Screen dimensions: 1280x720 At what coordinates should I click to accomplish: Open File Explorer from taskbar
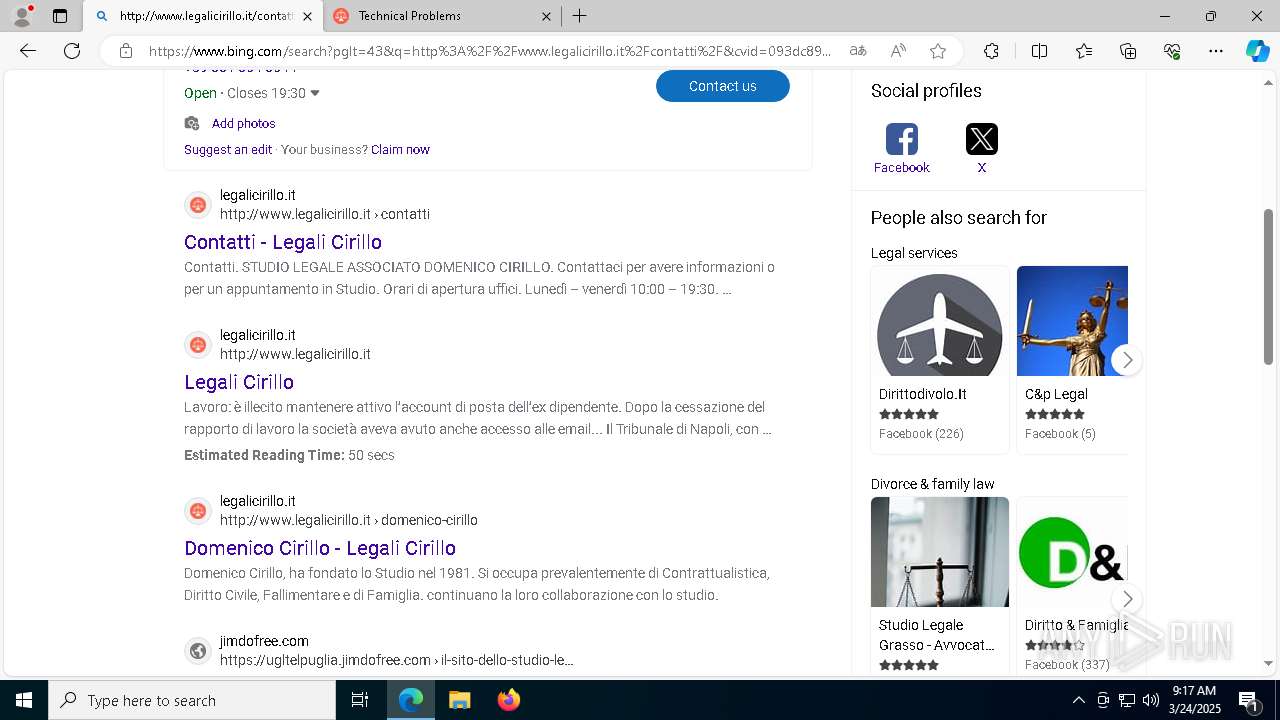pos(459,700)
